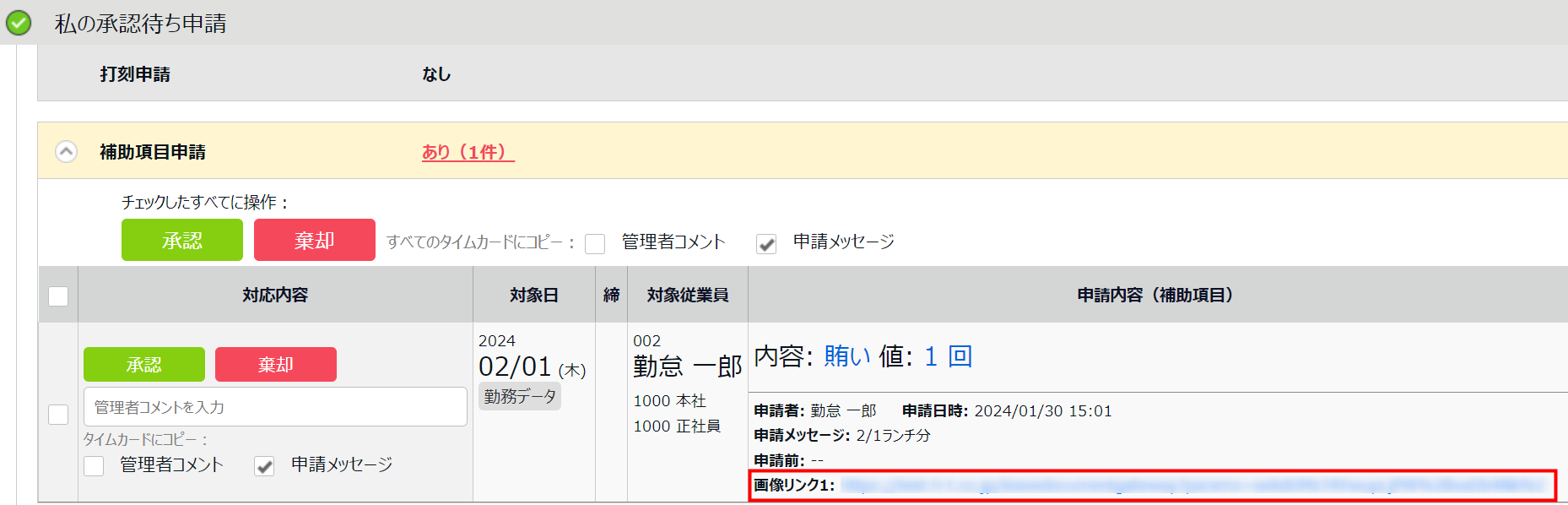Image resolution: width=1568 pixels, height=505 pixels.
Task: Reject the 02/01 request with row 棄却
Action: [275, 365]
